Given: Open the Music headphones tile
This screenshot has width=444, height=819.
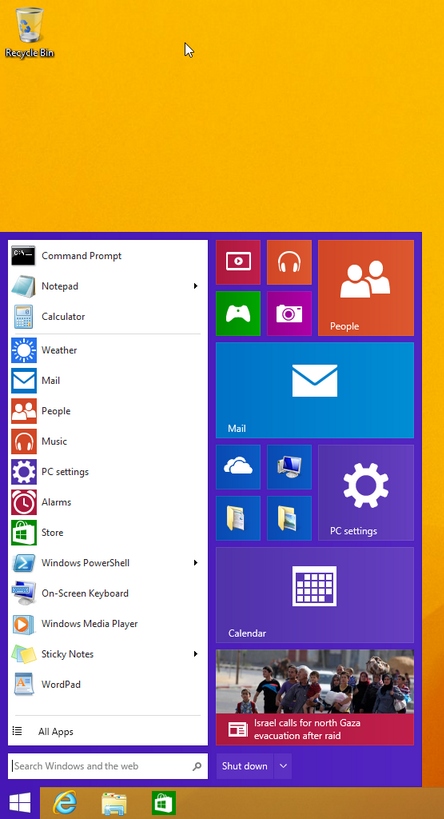Looking at the screenshot, I should tap(289, 262).
